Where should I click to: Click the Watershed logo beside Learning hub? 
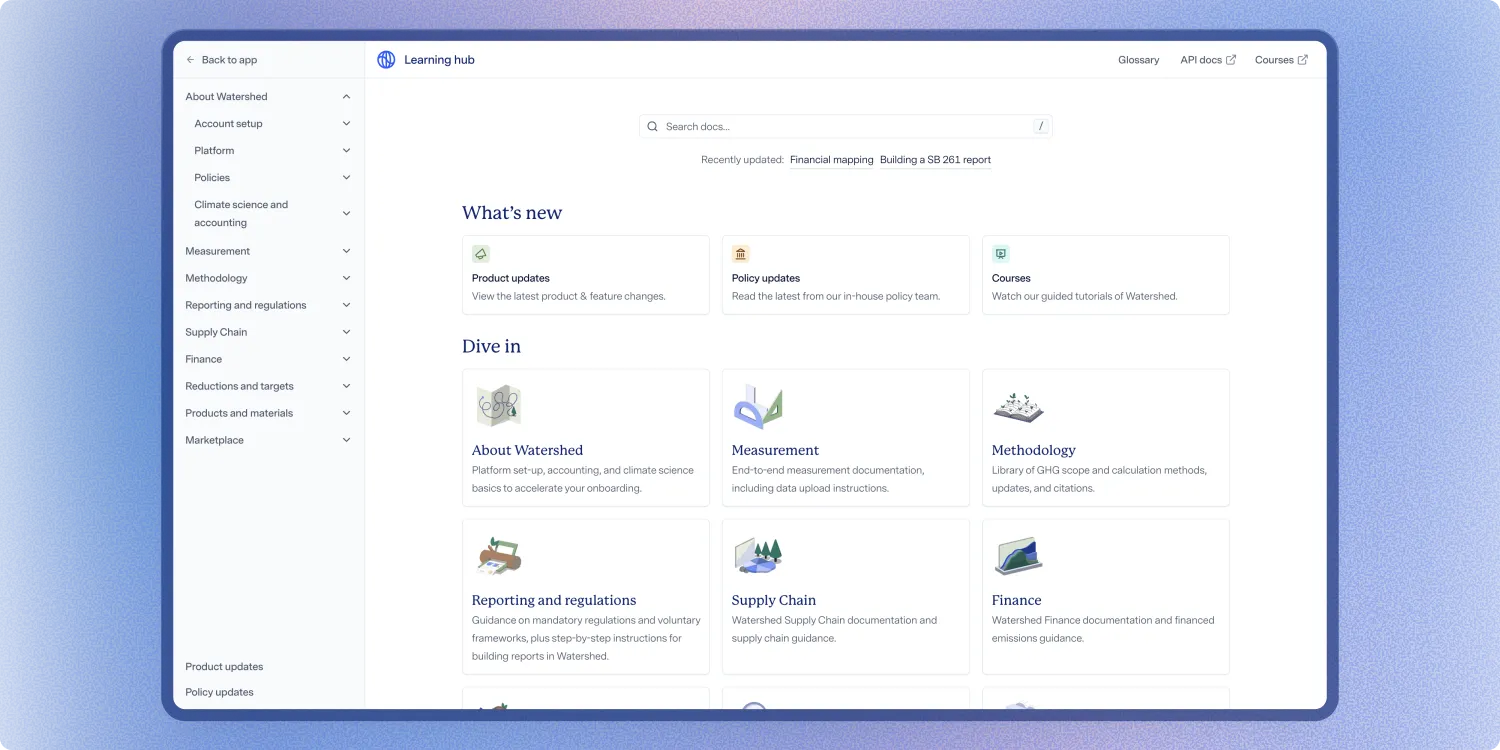386,59
